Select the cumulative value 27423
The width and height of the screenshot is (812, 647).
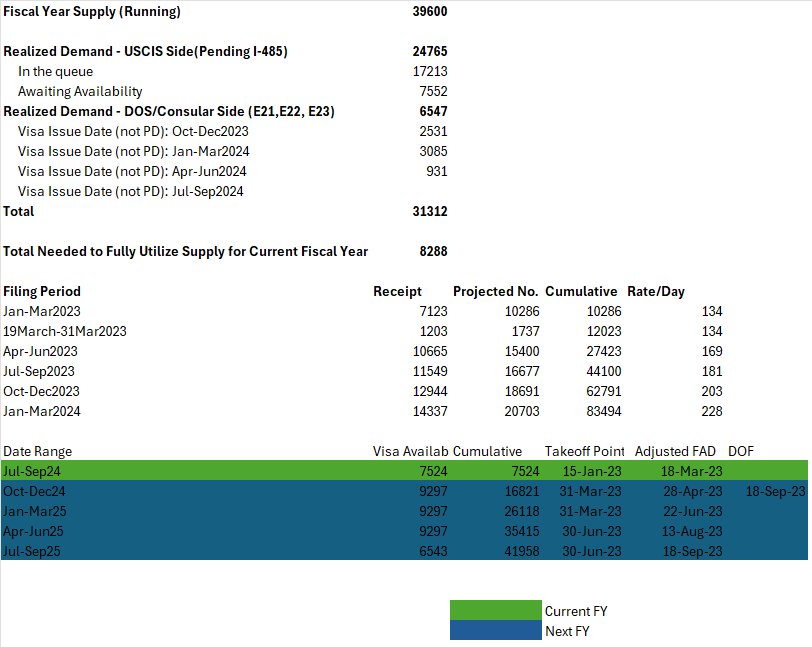(604, 351)
